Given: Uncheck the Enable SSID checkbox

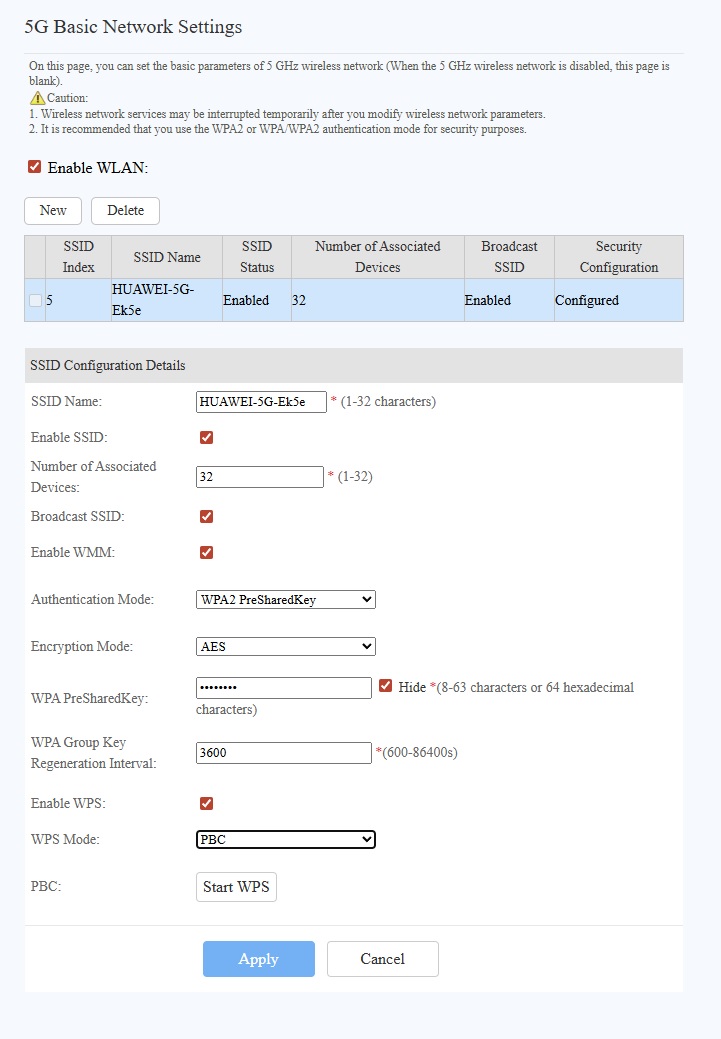Looking at the screenshot, I should (207, 437).
